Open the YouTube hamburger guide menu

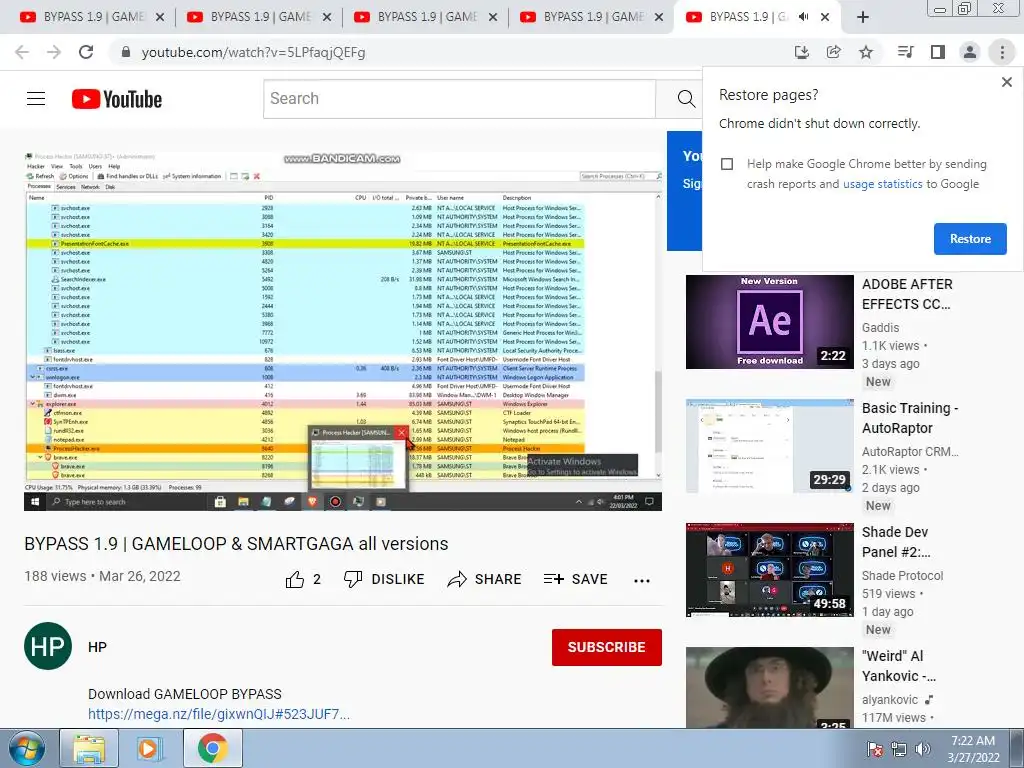36,99
